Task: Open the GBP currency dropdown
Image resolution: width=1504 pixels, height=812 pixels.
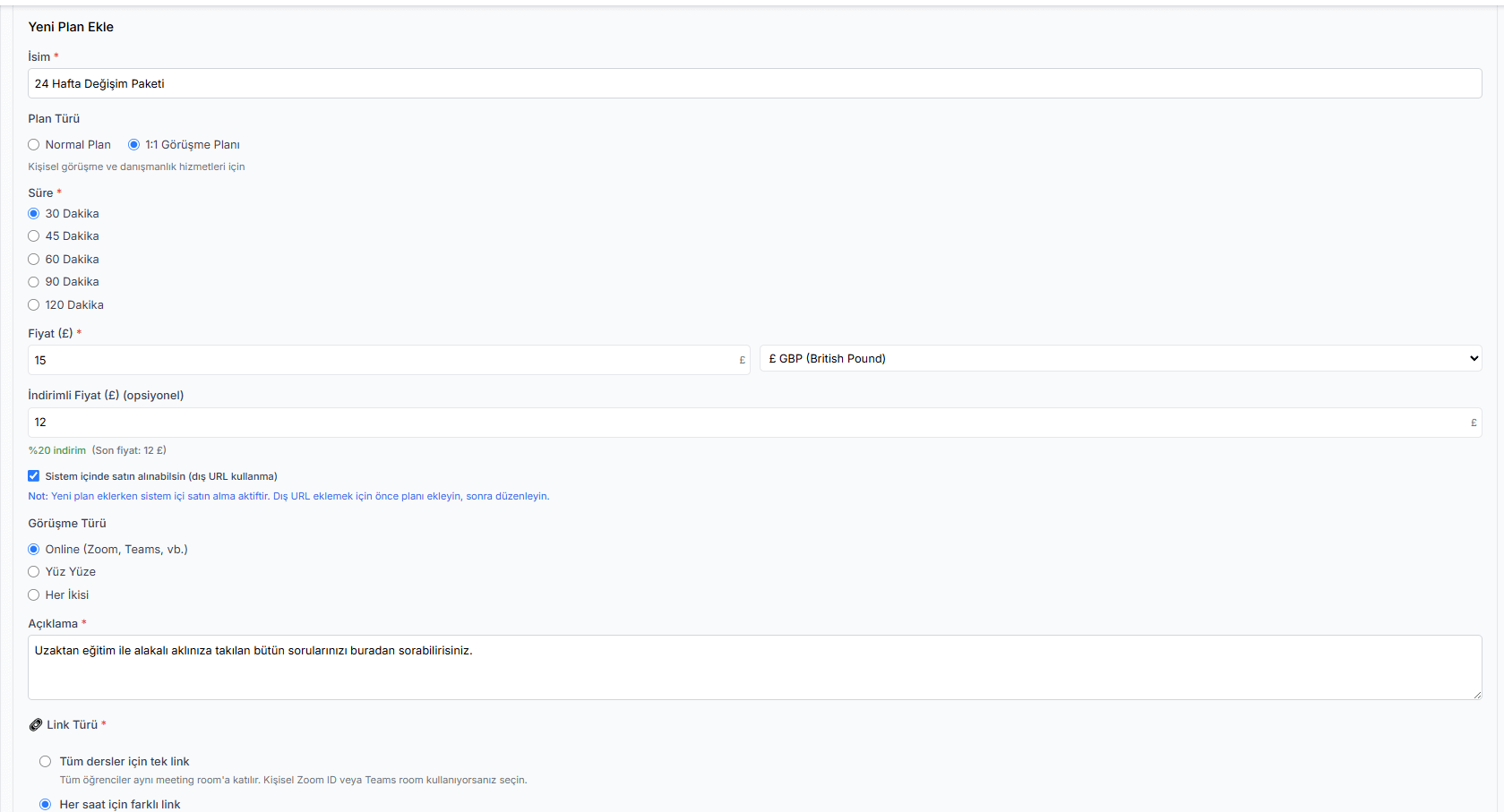Action: click(1120, 359)
